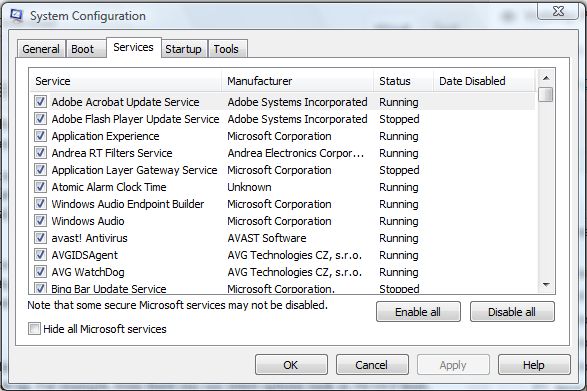The height and width of the screenshot is (391, 587).
Task: Enable Hide all Microsoft services checkbox
Action: click(x=34, y=329)
